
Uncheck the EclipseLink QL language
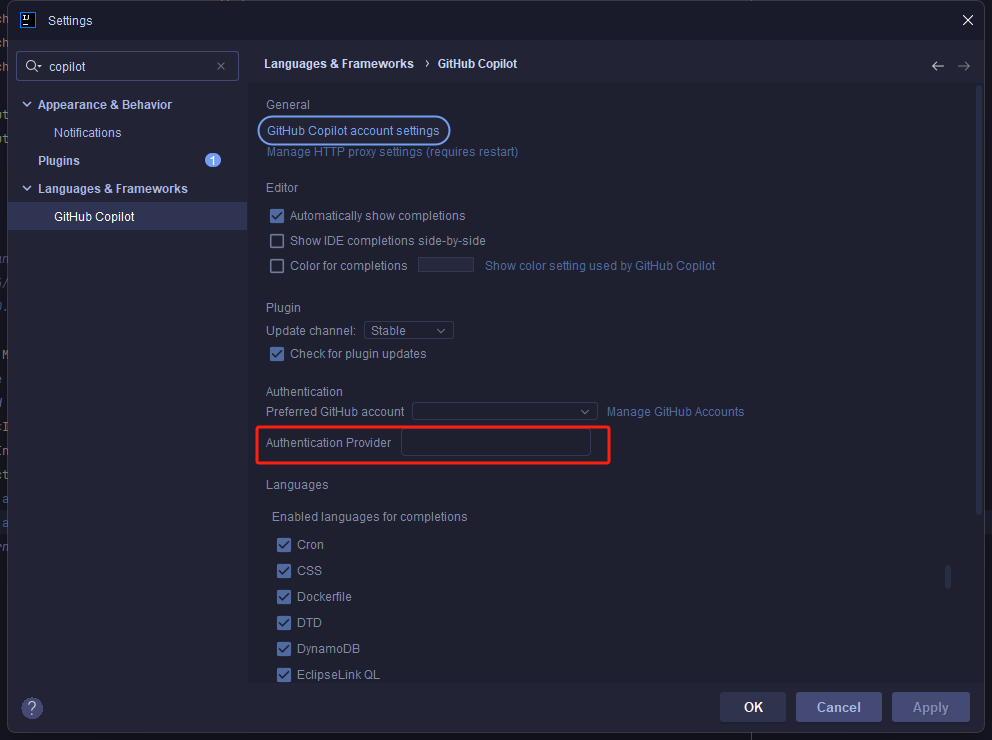[284, 675]
